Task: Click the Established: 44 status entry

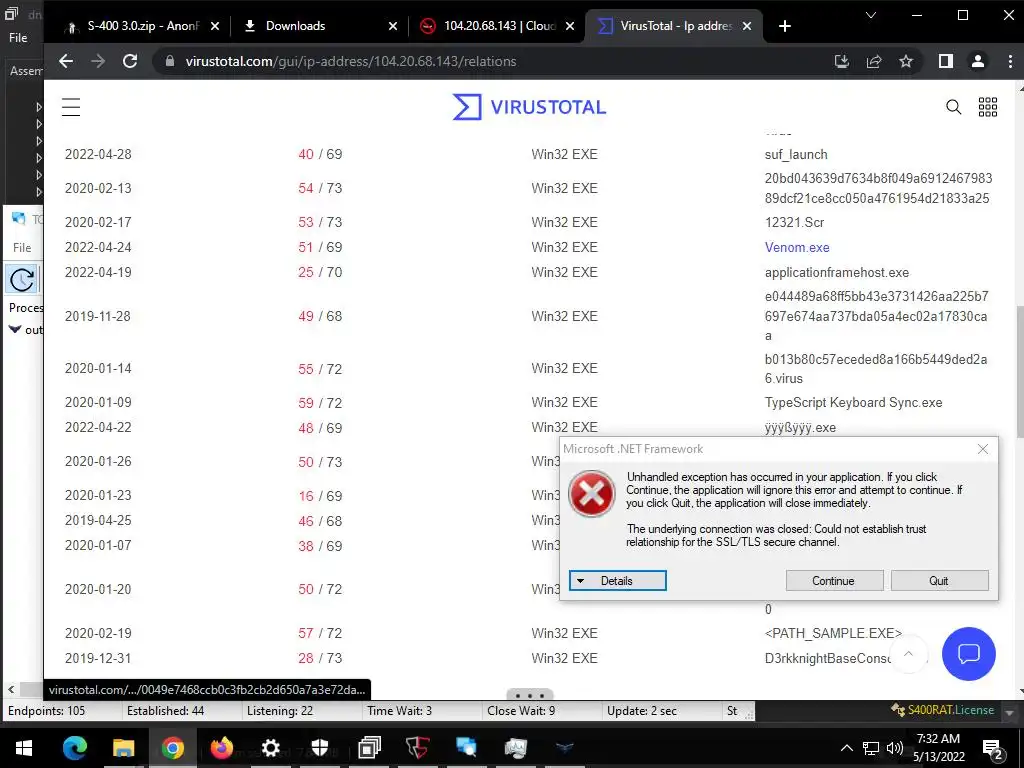Action: (165, 711)
